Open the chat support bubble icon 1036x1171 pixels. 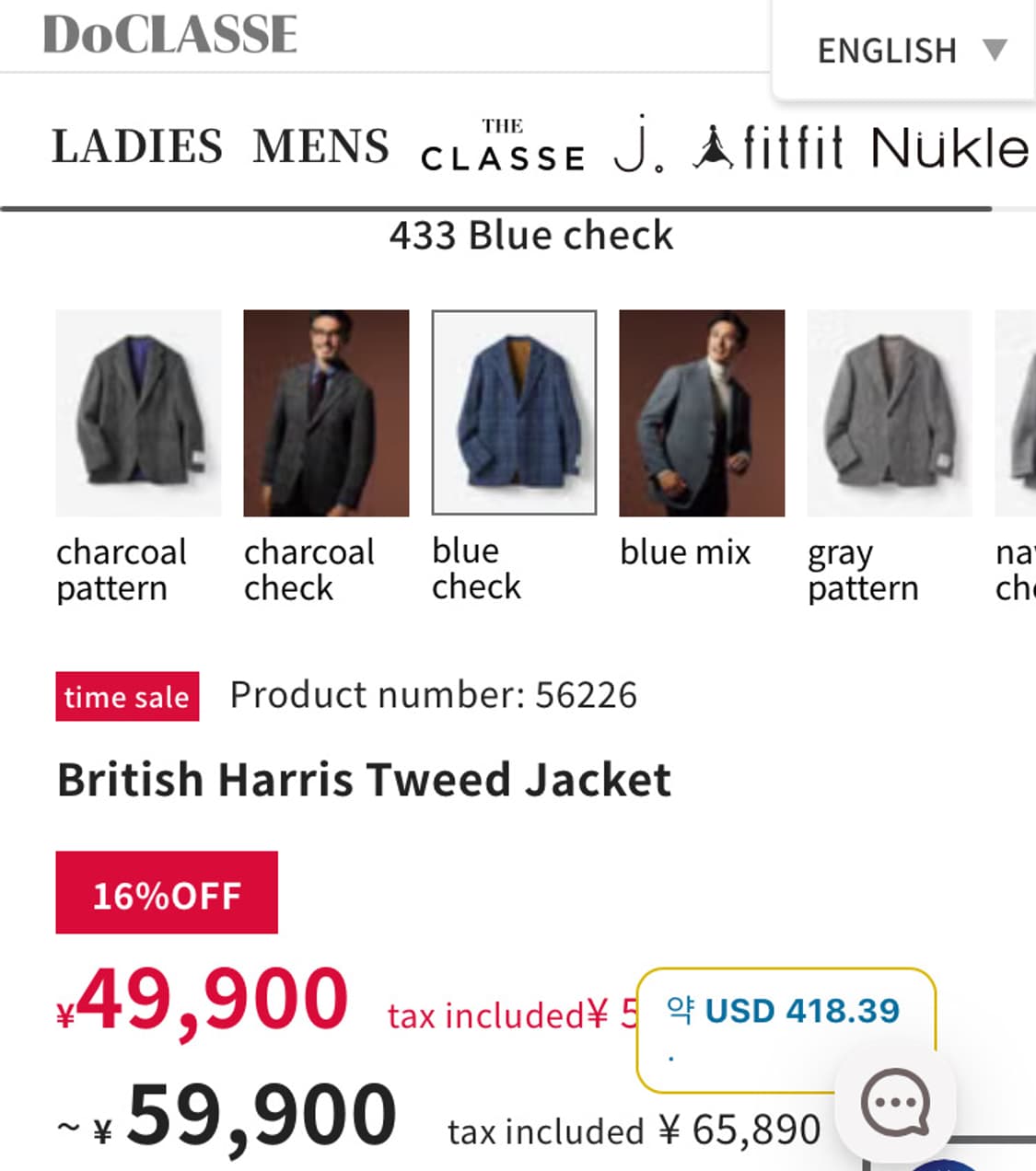coord(895,1102)
